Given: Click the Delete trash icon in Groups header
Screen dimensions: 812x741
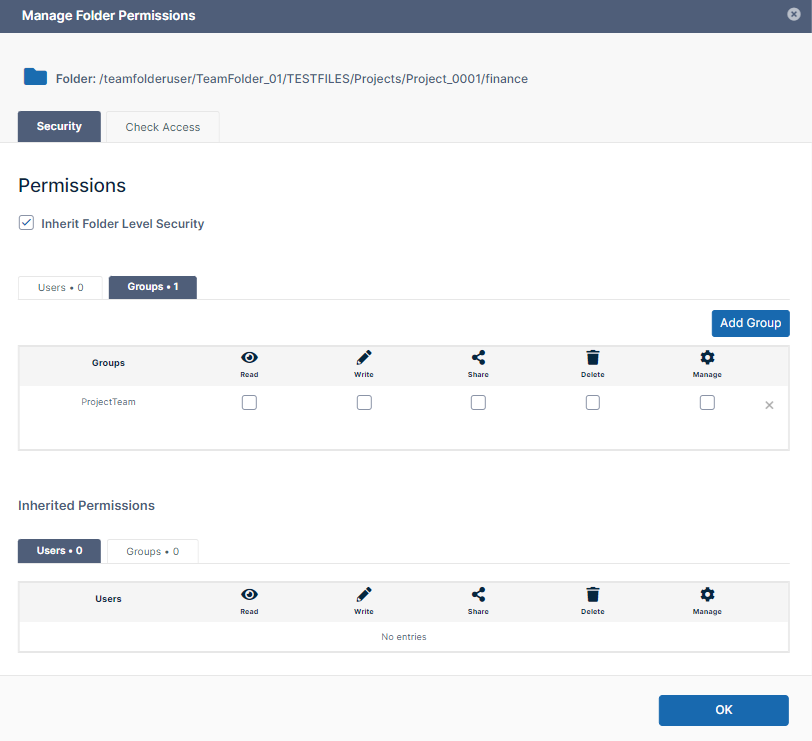Looking at the screenshot, I should tap(593, 358).
